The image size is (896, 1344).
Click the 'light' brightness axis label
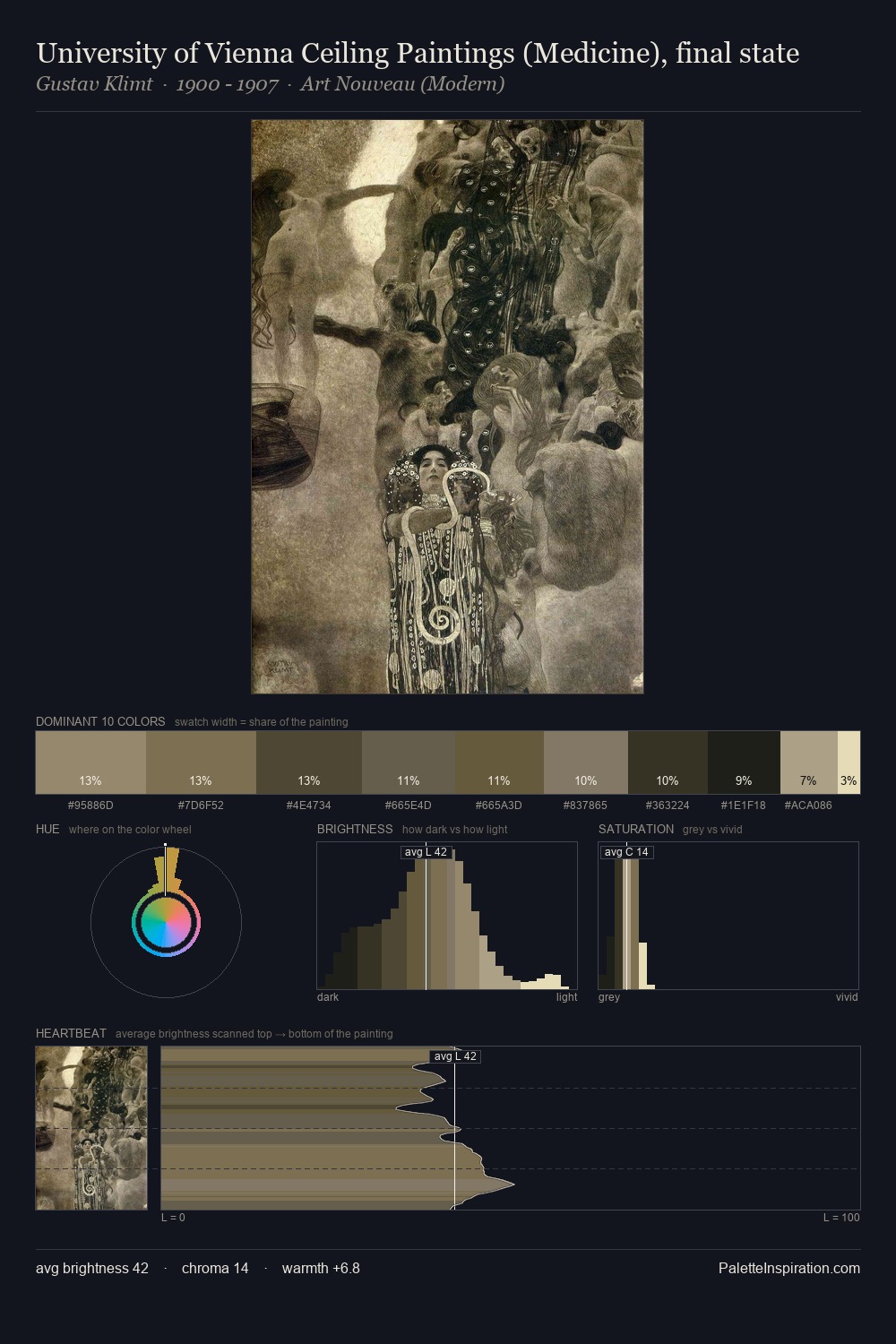tap(567, 997)
